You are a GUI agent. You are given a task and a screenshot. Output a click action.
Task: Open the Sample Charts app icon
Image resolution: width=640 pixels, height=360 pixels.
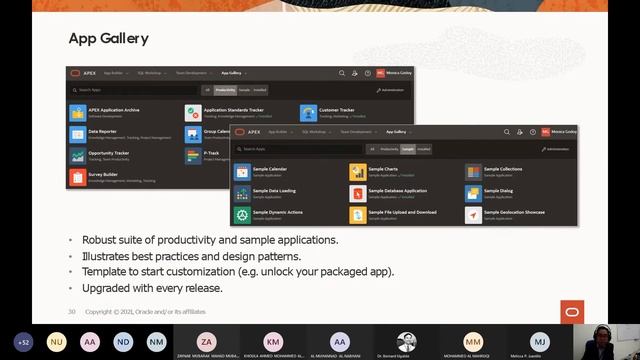click(358, 172)
